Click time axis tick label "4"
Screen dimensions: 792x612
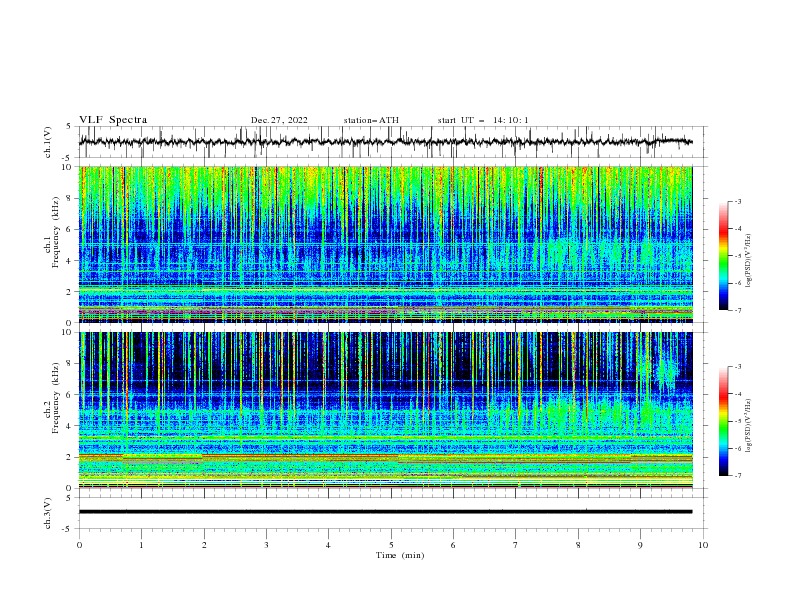[x=328, y=545]
